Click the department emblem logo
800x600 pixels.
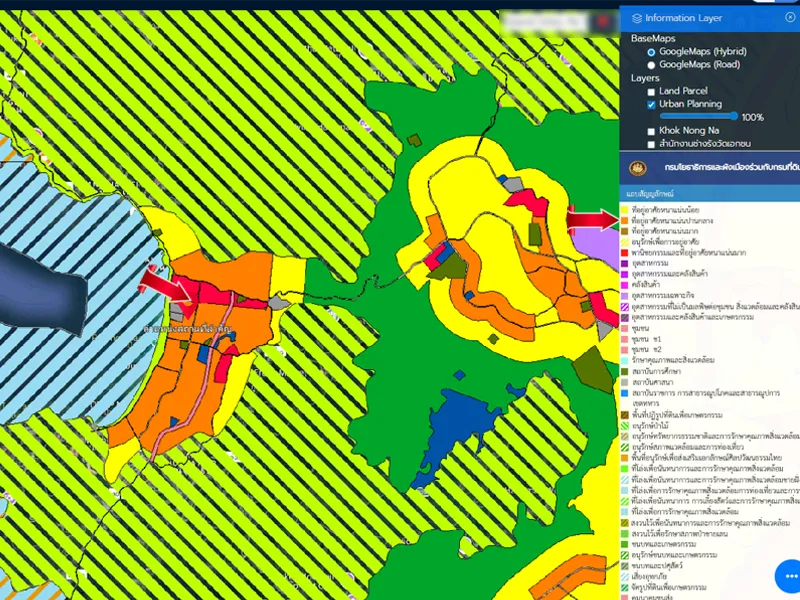tap(634, 167)
